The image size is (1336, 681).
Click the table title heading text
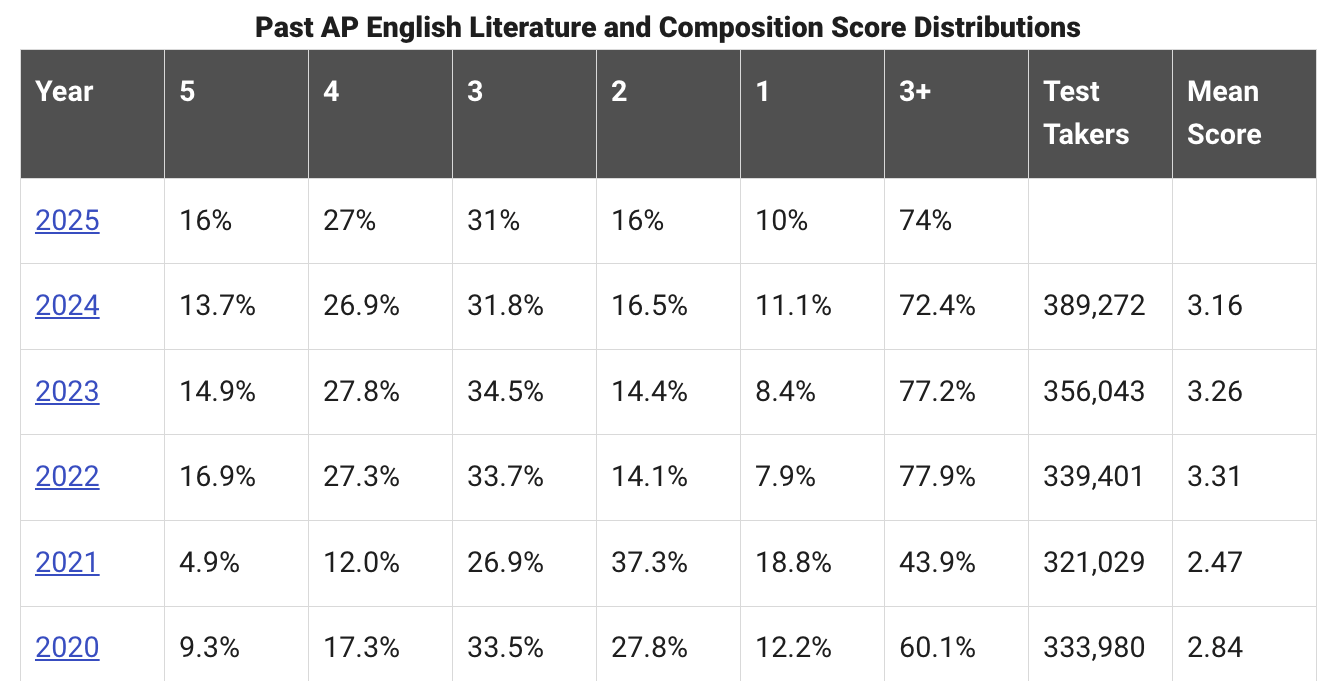point(667,27)
